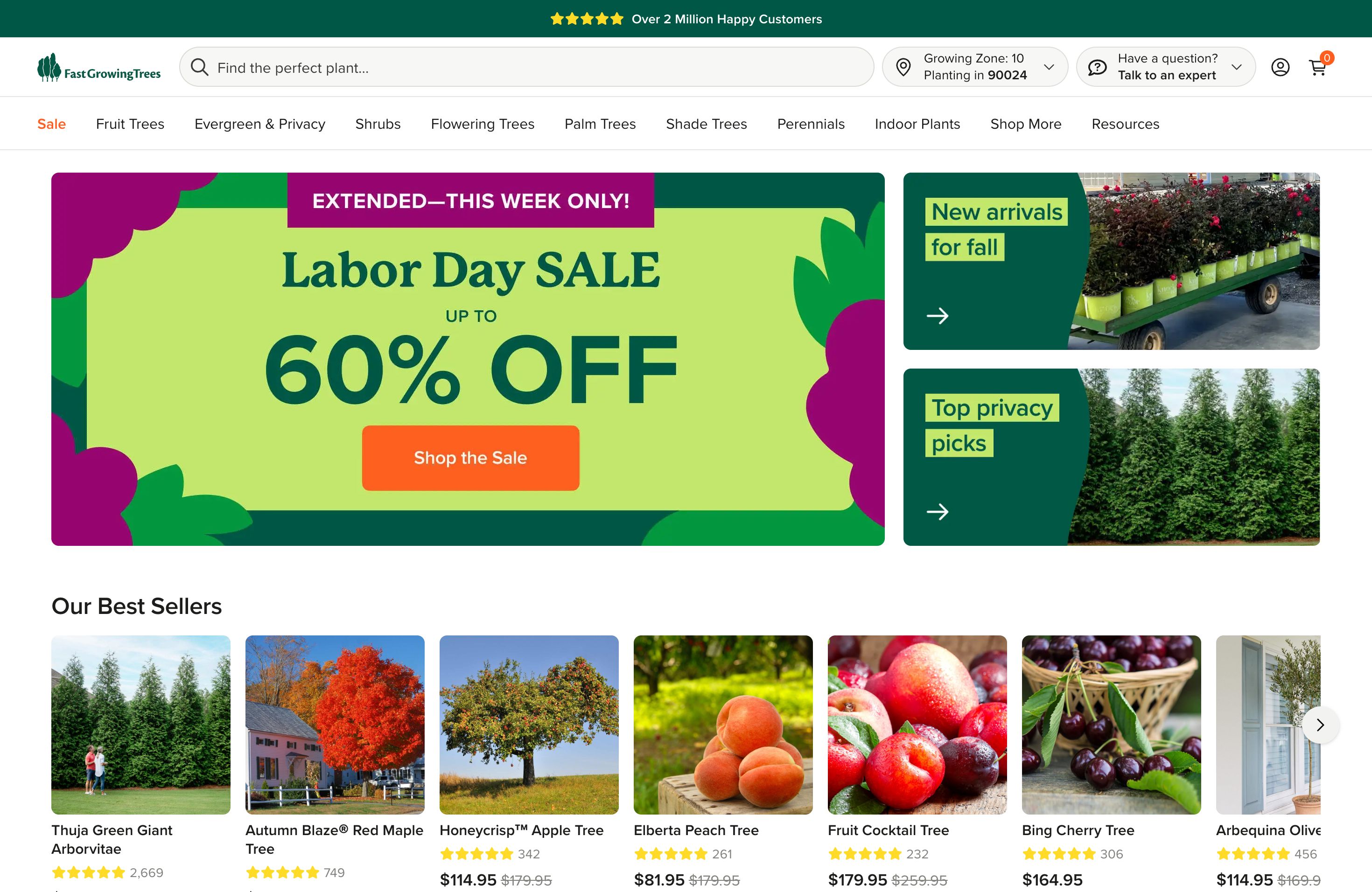Click the growing zone location pin icon
The image size is (1372, 892).
(903, 67)
